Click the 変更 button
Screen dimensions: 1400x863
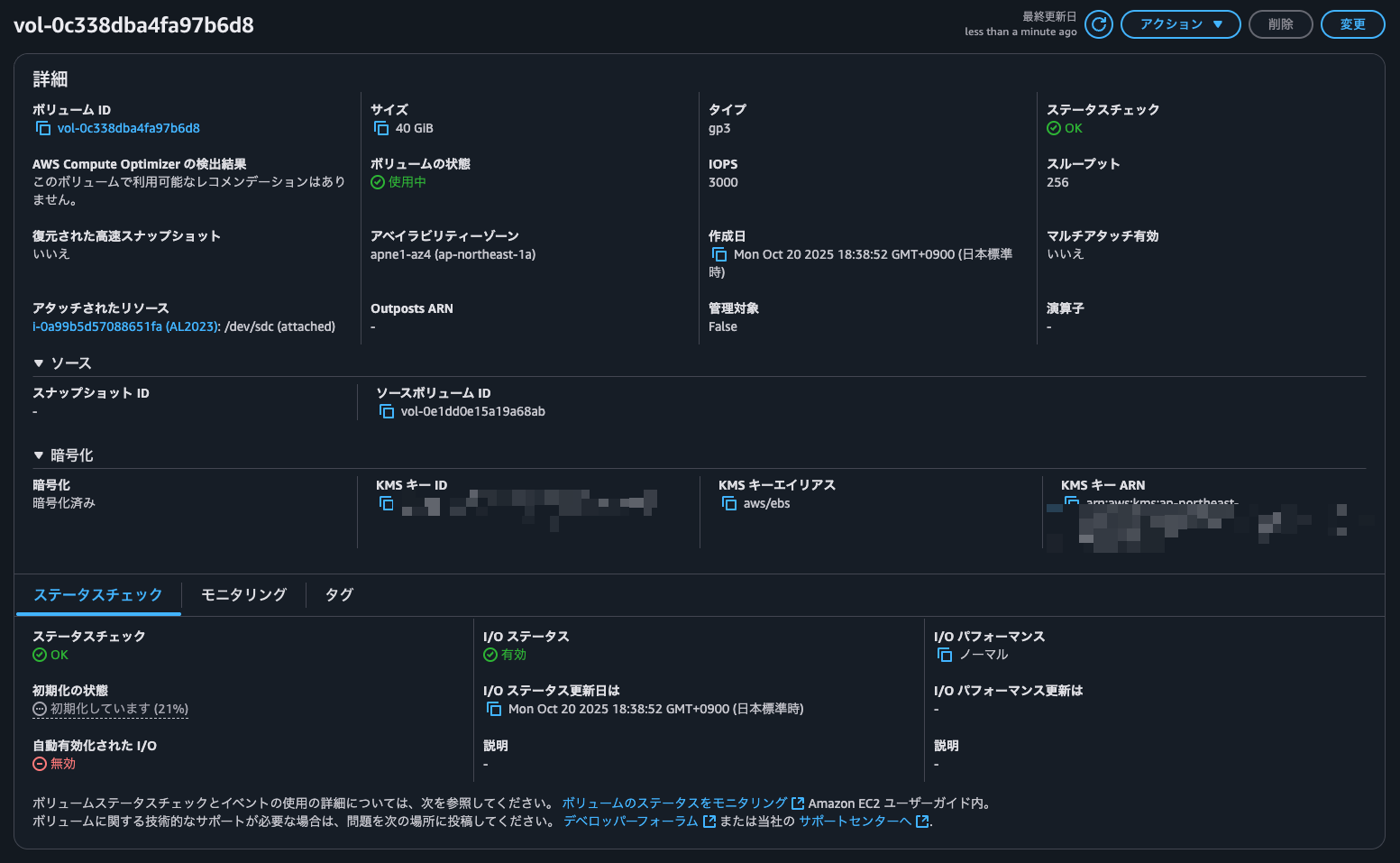(1353, 24)
